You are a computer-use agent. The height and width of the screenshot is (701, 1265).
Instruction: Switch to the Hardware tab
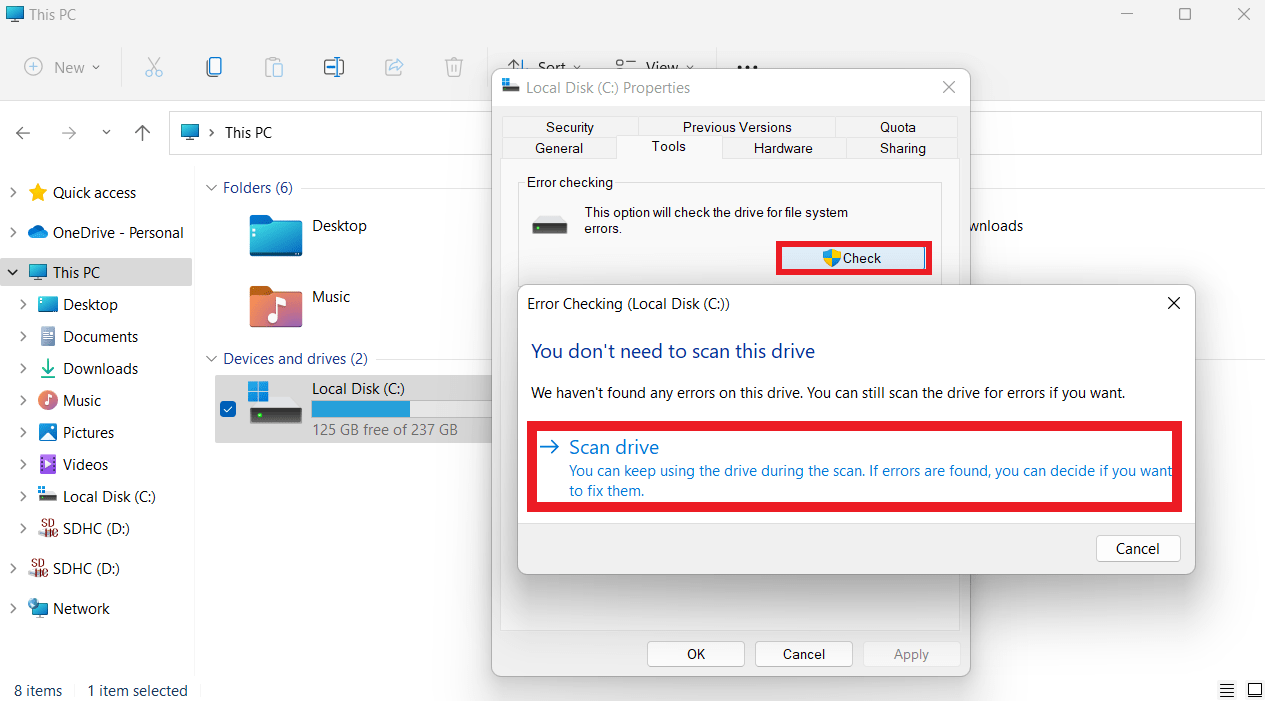(783, 148)
